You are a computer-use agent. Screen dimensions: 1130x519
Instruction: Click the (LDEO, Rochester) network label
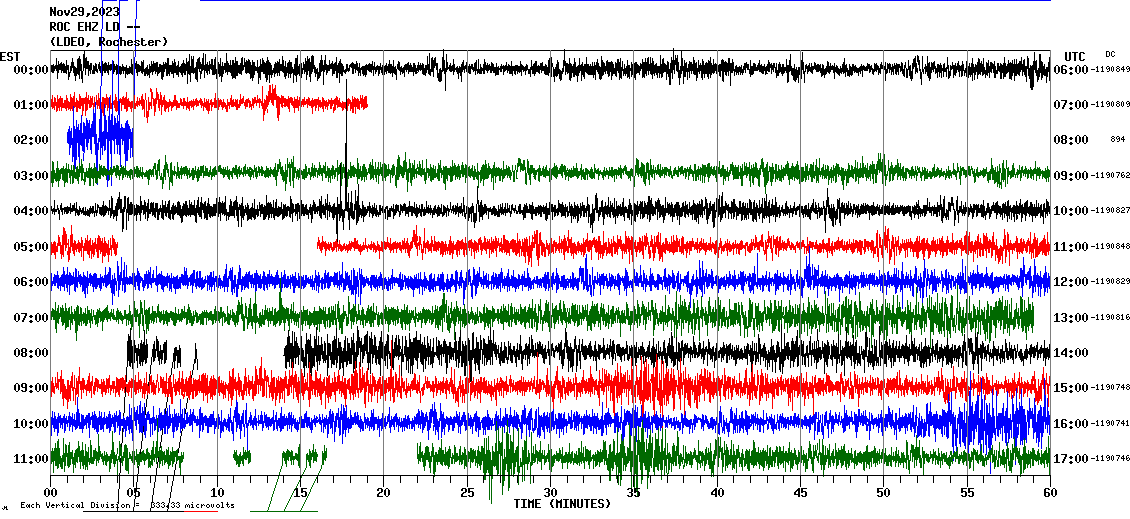(108, 41)
